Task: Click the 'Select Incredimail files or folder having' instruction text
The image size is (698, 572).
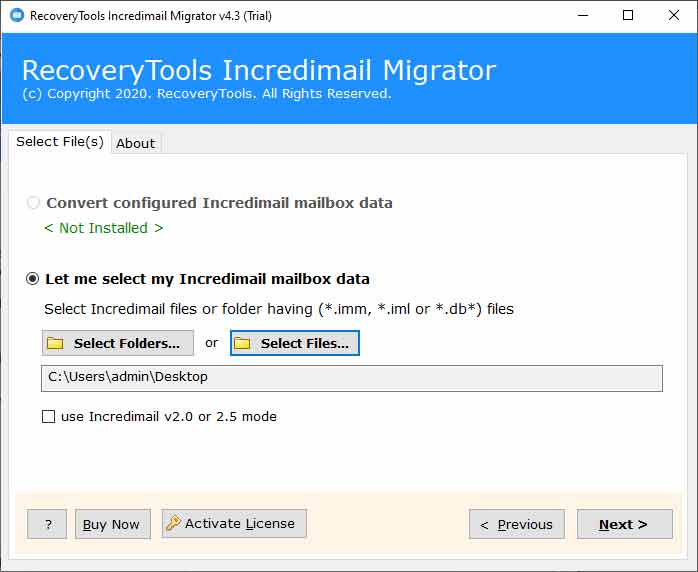Action: (x=279, y=309)
